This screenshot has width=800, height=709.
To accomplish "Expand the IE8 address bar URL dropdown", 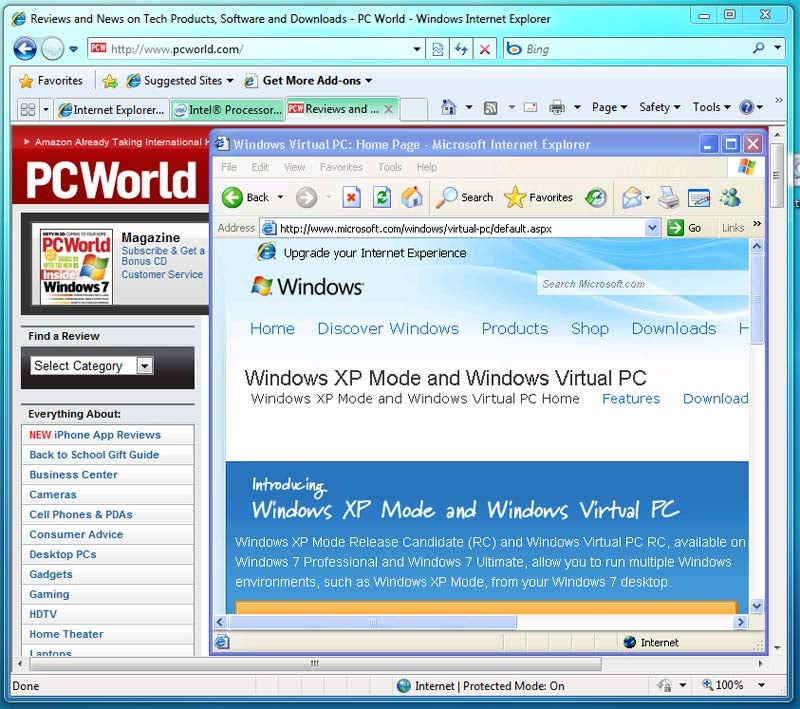I will point(417,49).
